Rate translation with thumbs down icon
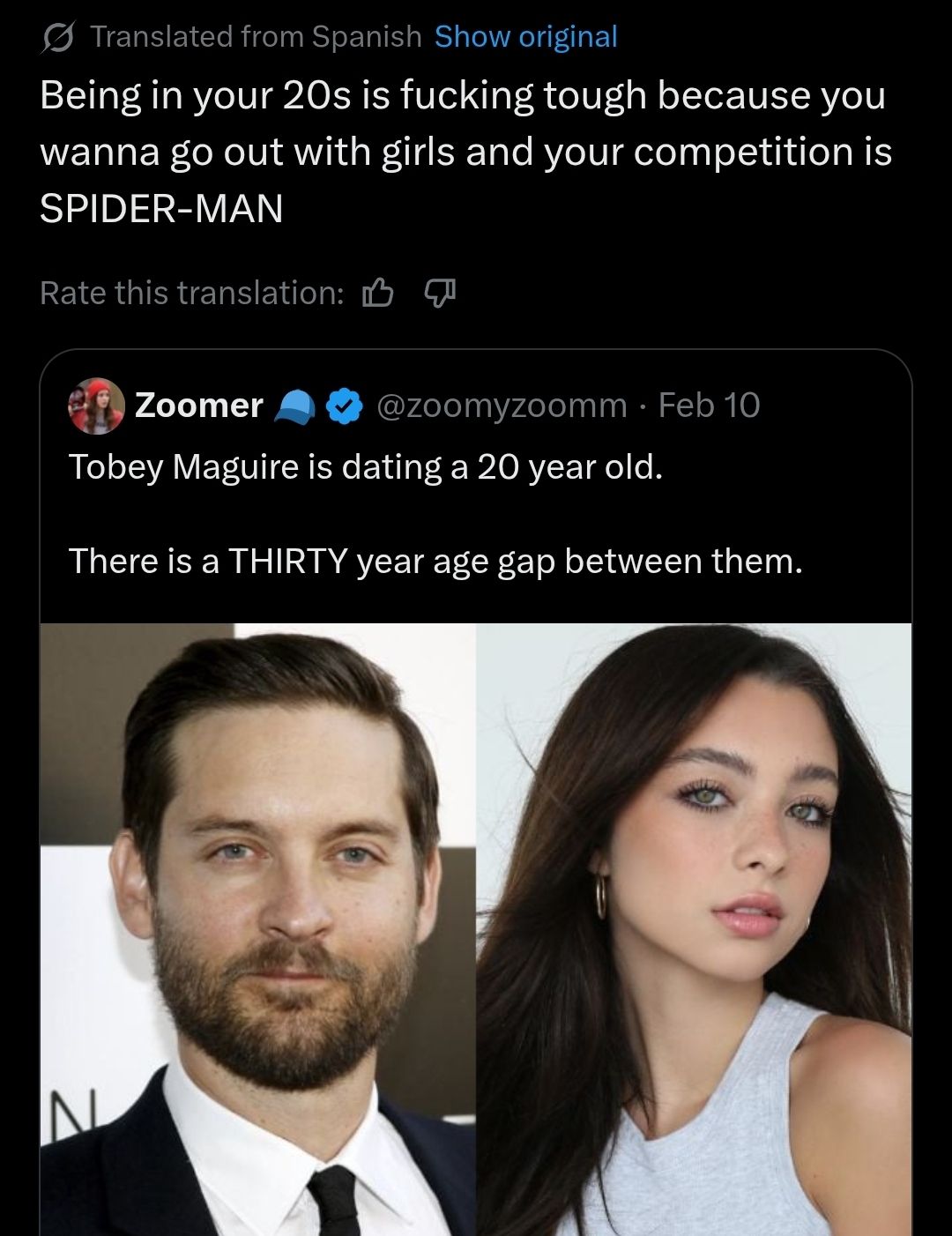Viewport: 952px width, 1236px height. click(440, 292)
